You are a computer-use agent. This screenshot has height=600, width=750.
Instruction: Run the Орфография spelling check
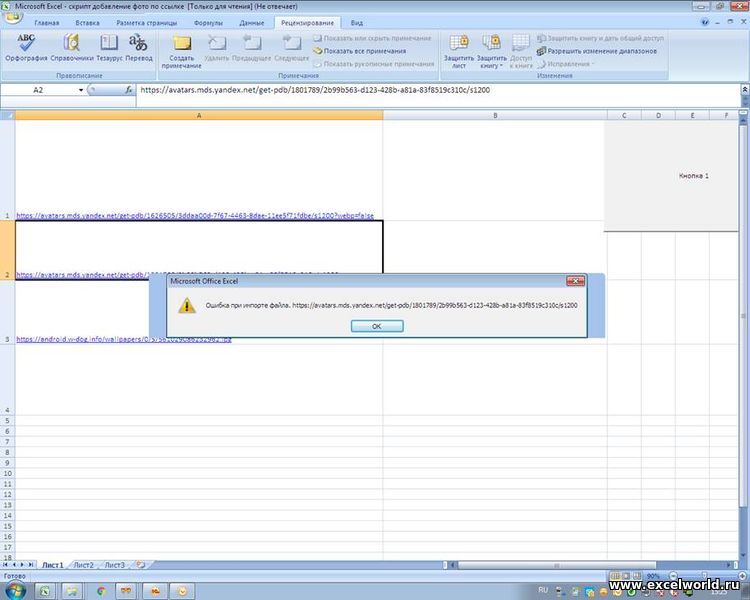[26, 48]
